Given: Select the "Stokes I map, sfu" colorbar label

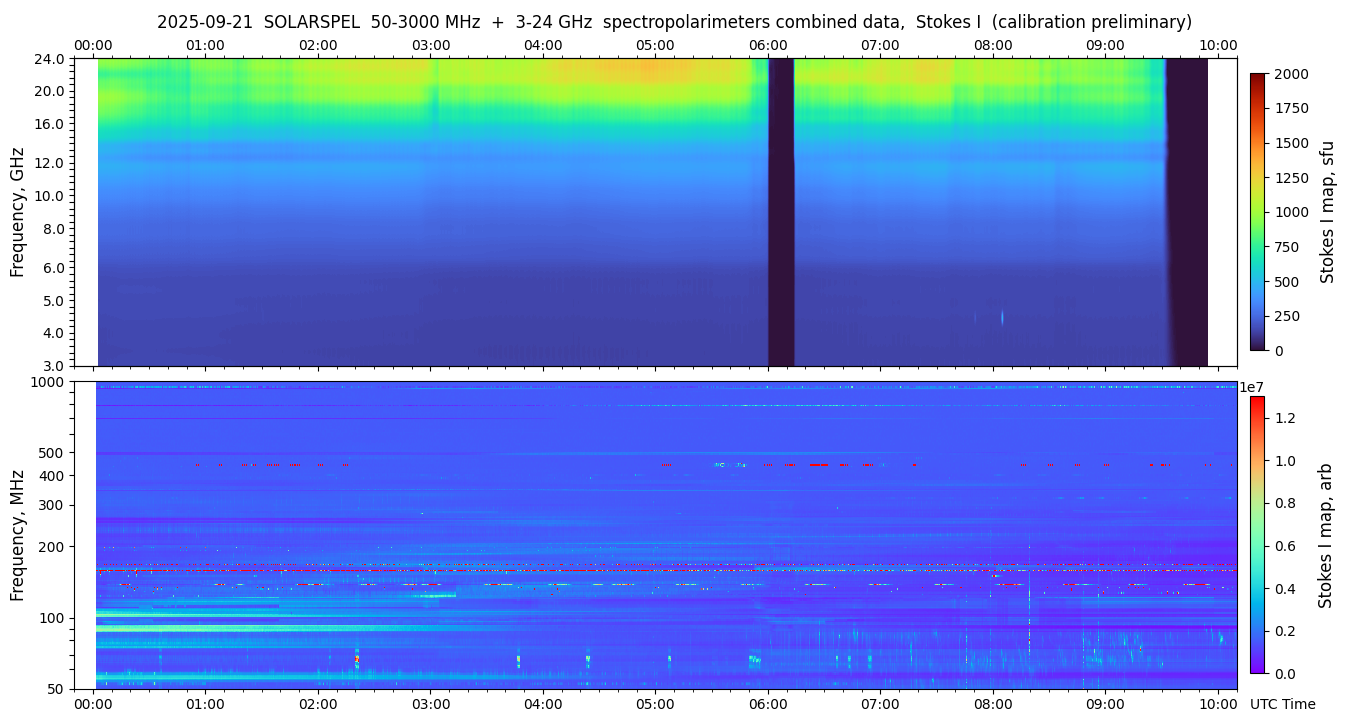Looking at the screenshot, I should [1327, 212].
